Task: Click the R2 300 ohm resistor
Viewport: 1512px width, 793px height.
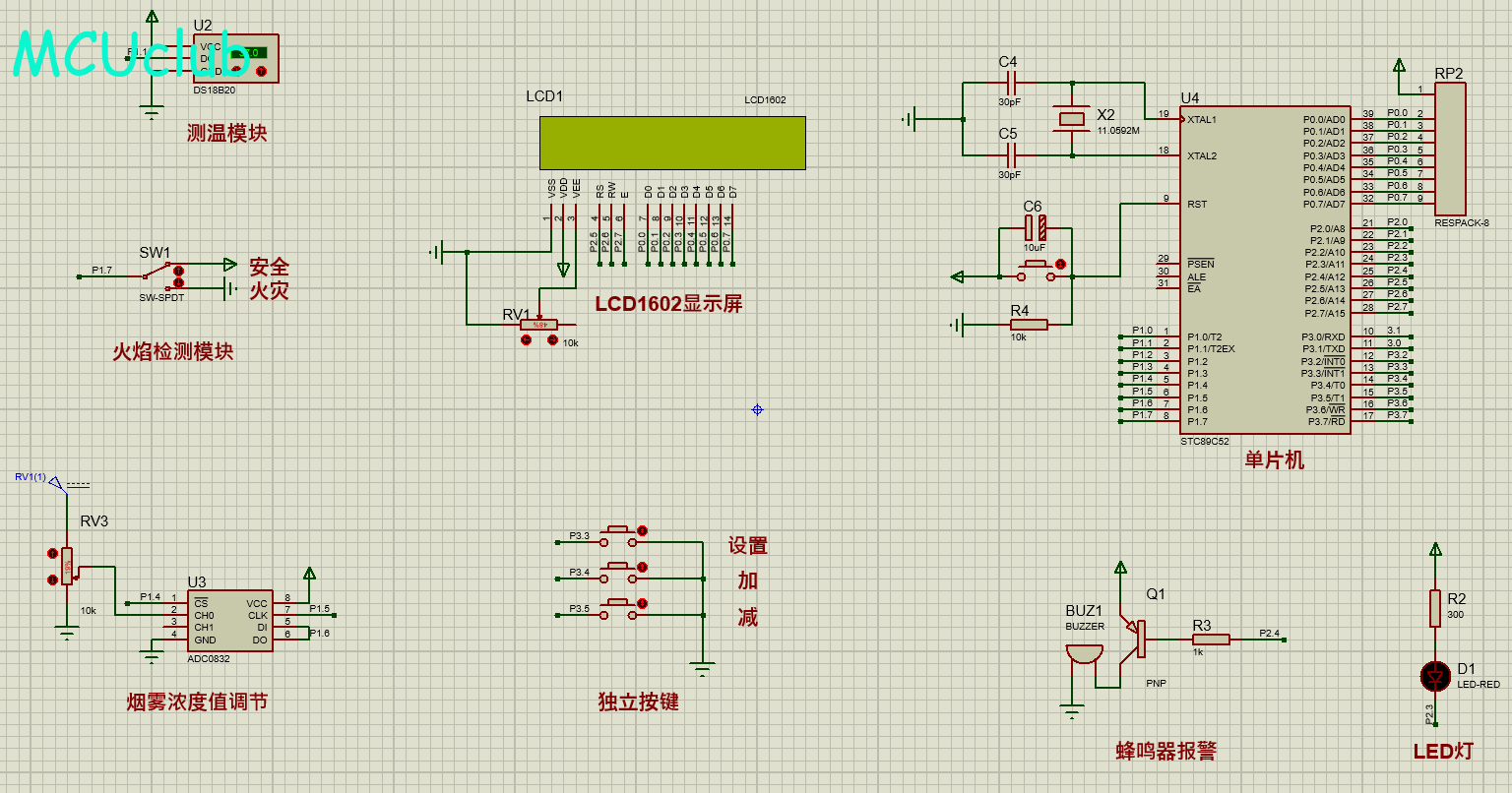Action: [x=1435, y=608]
